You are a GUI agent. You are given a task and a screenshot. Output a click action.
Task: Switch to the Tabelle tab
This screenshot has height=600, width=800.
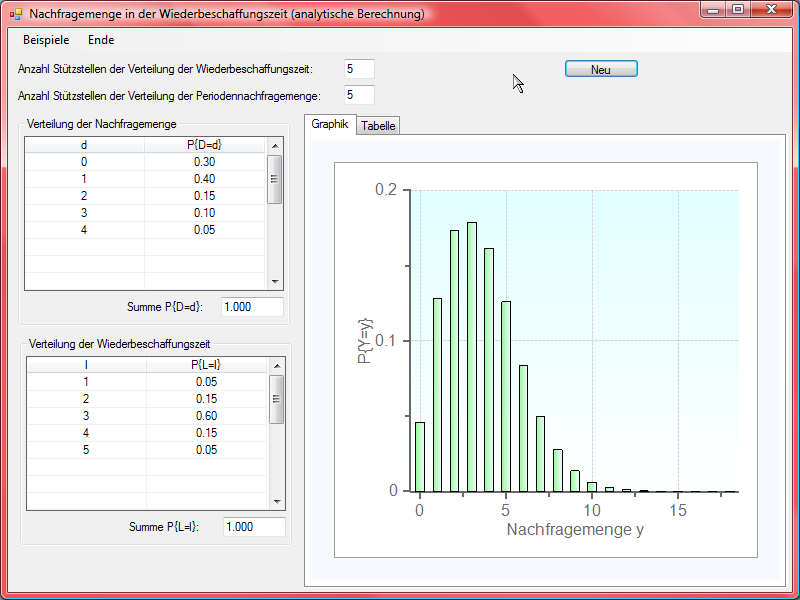[378, 126]
